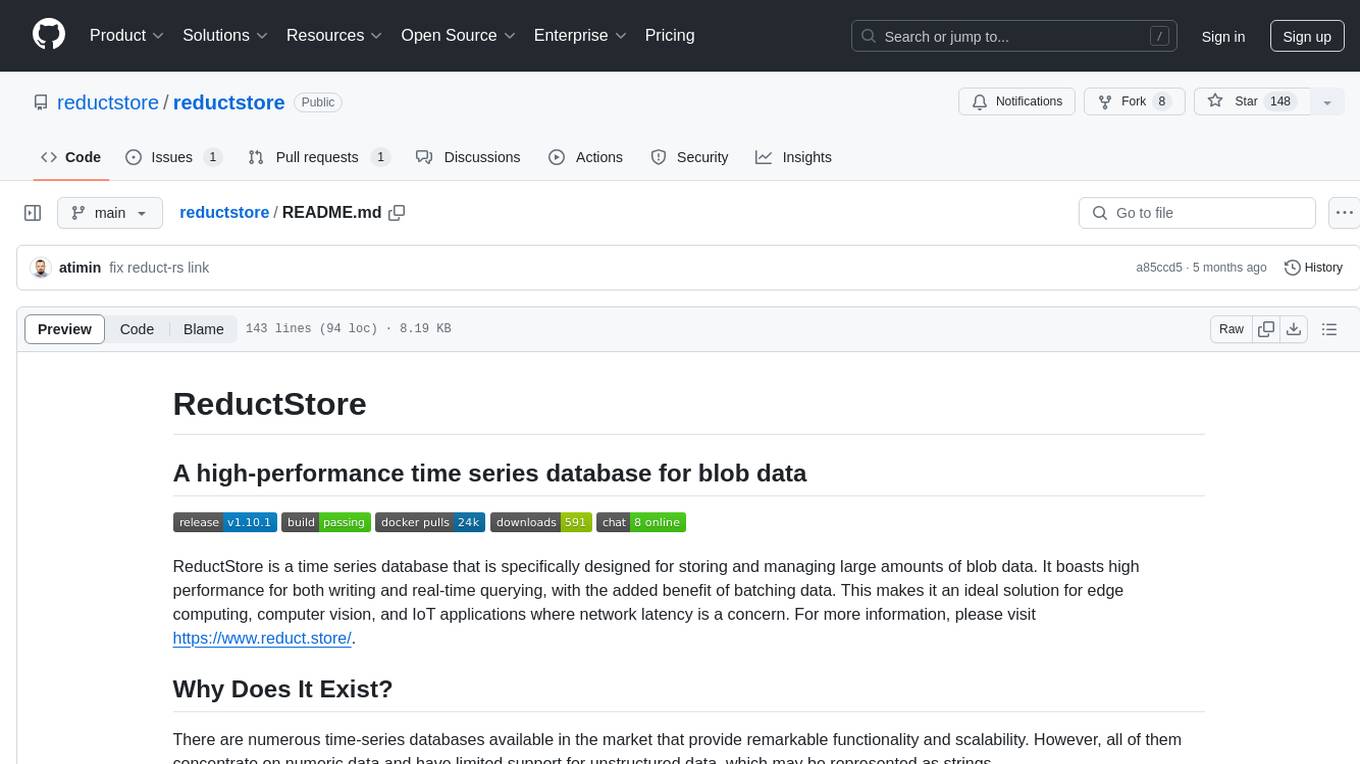Viewport: 1360px width, 764px height.
Task: Switch to the Insights tab
Action: (x=794, y=157)
